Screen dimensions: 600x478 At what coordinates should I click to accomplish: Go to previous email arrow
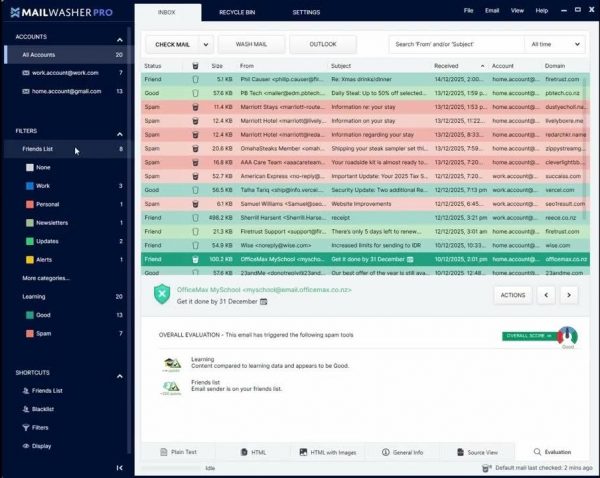[546, 295]
